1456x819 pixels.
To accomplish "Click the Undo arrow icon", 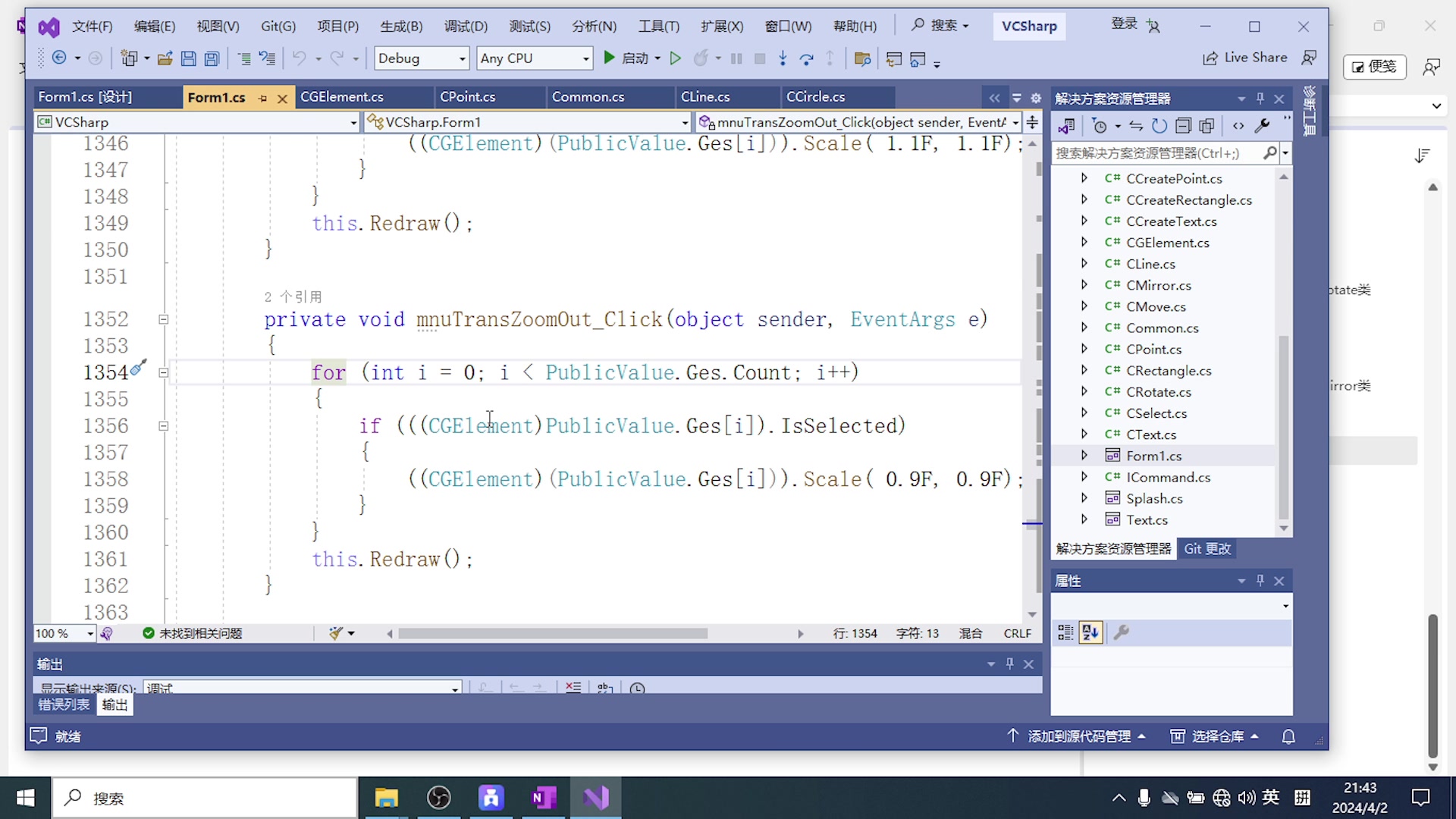I will coord(300,58).
